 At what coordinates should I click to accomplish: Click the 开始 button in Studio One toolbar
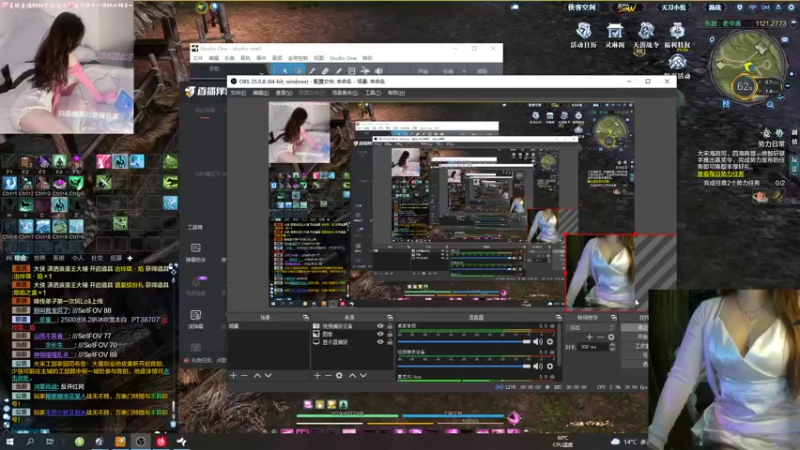(422, 71)
